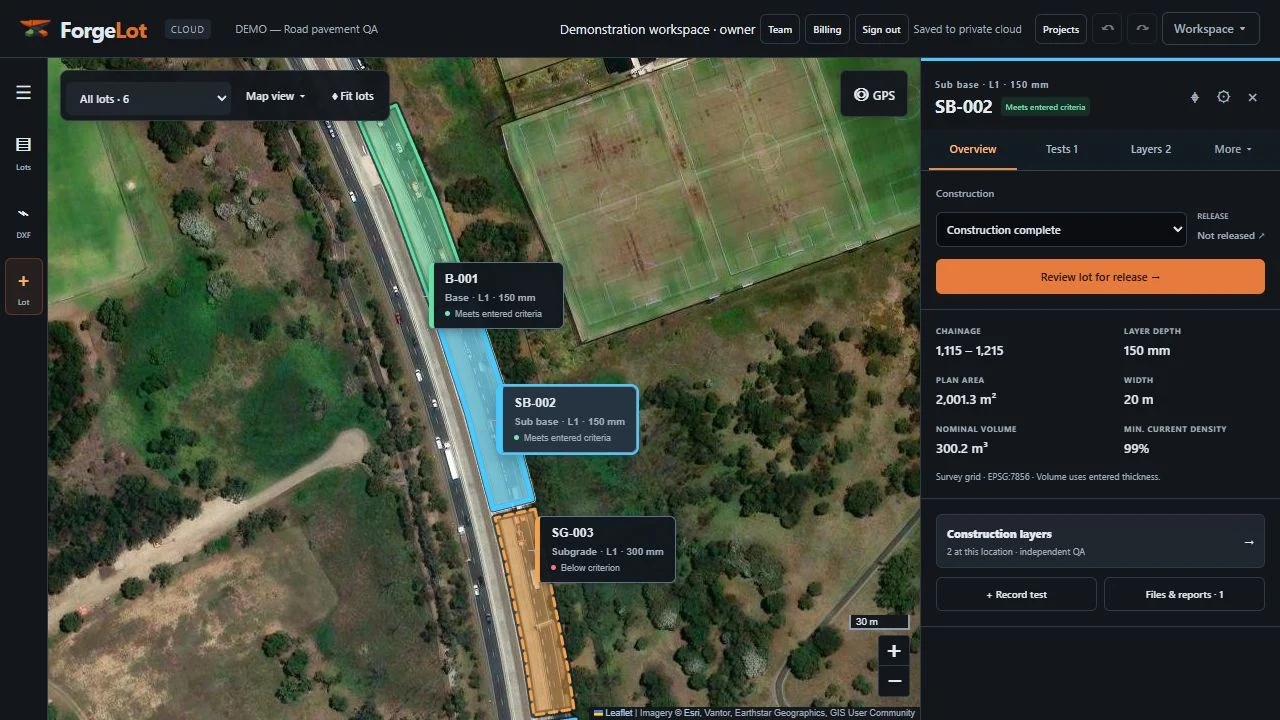Switch to the Layers 2 tab
The image size is (1280, 720).
click(x=1150, y=149)
